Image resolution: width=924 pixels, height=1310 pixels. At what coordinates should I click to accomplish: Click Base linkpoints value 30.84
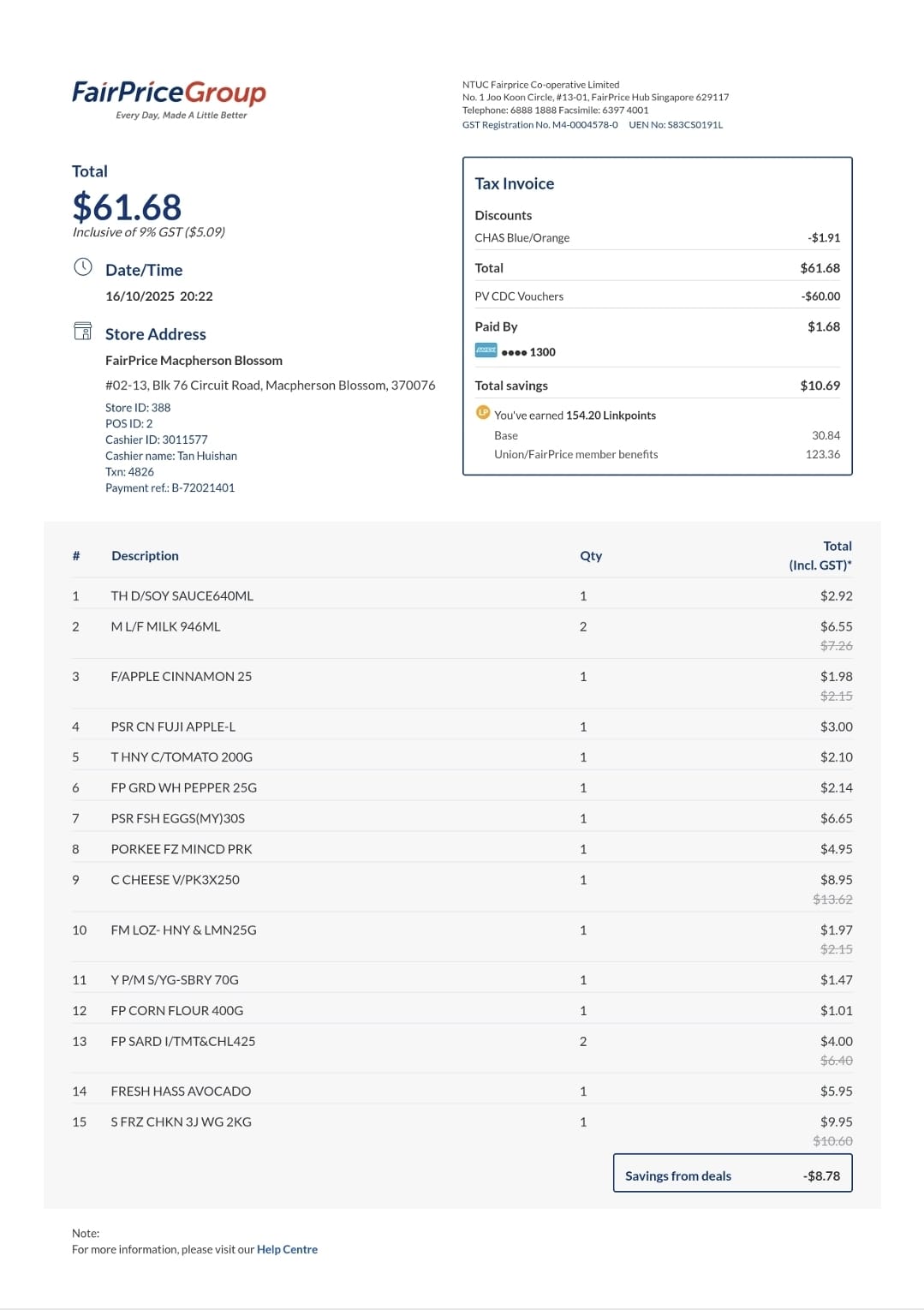point(826,436)
